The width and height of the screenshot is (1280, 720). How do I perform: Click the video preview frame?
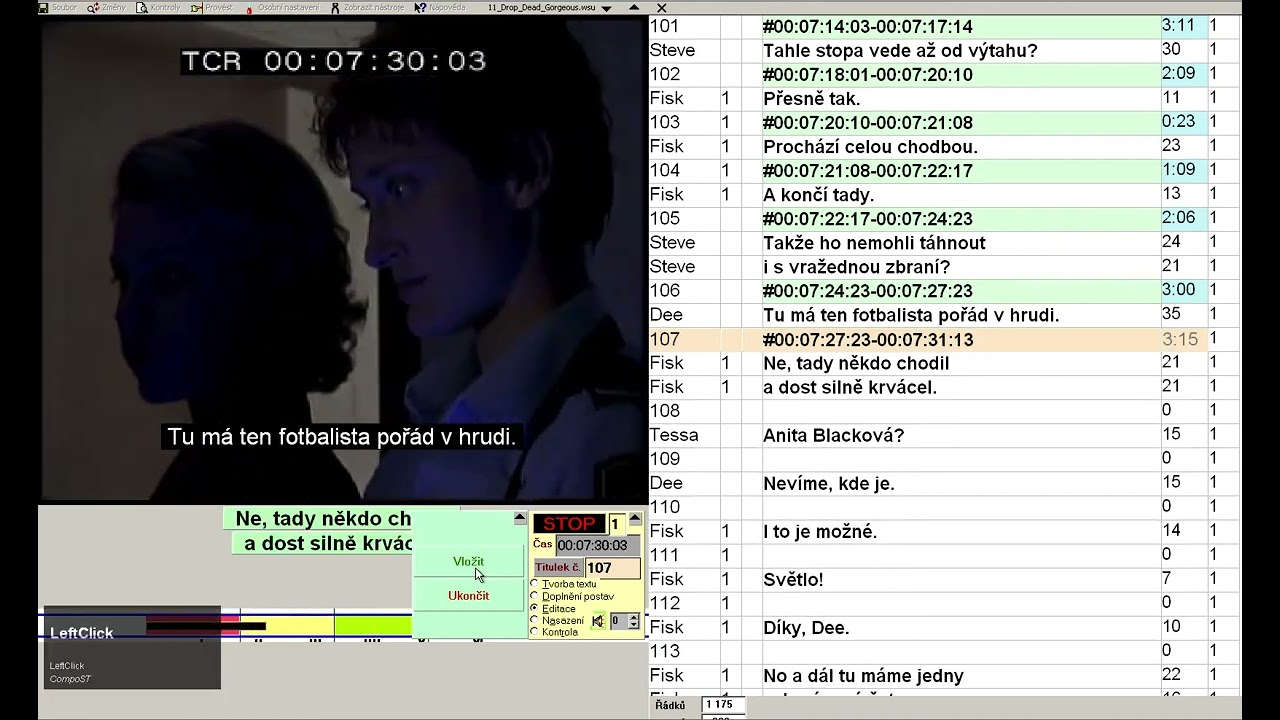tap(343, 259)
